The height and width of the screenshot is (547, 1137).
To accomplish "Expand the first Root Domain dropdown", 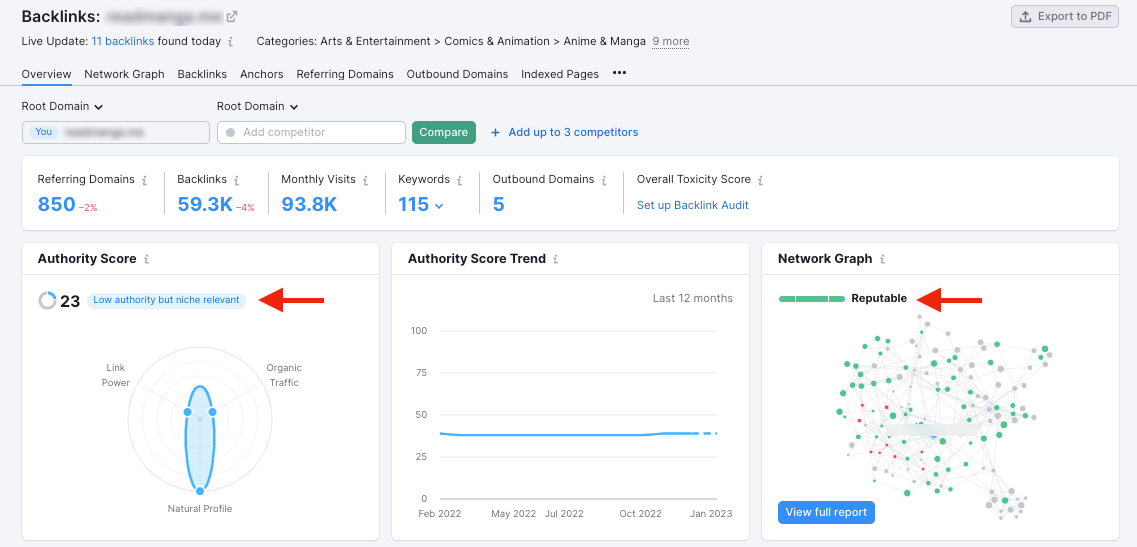I will point(63,107).
